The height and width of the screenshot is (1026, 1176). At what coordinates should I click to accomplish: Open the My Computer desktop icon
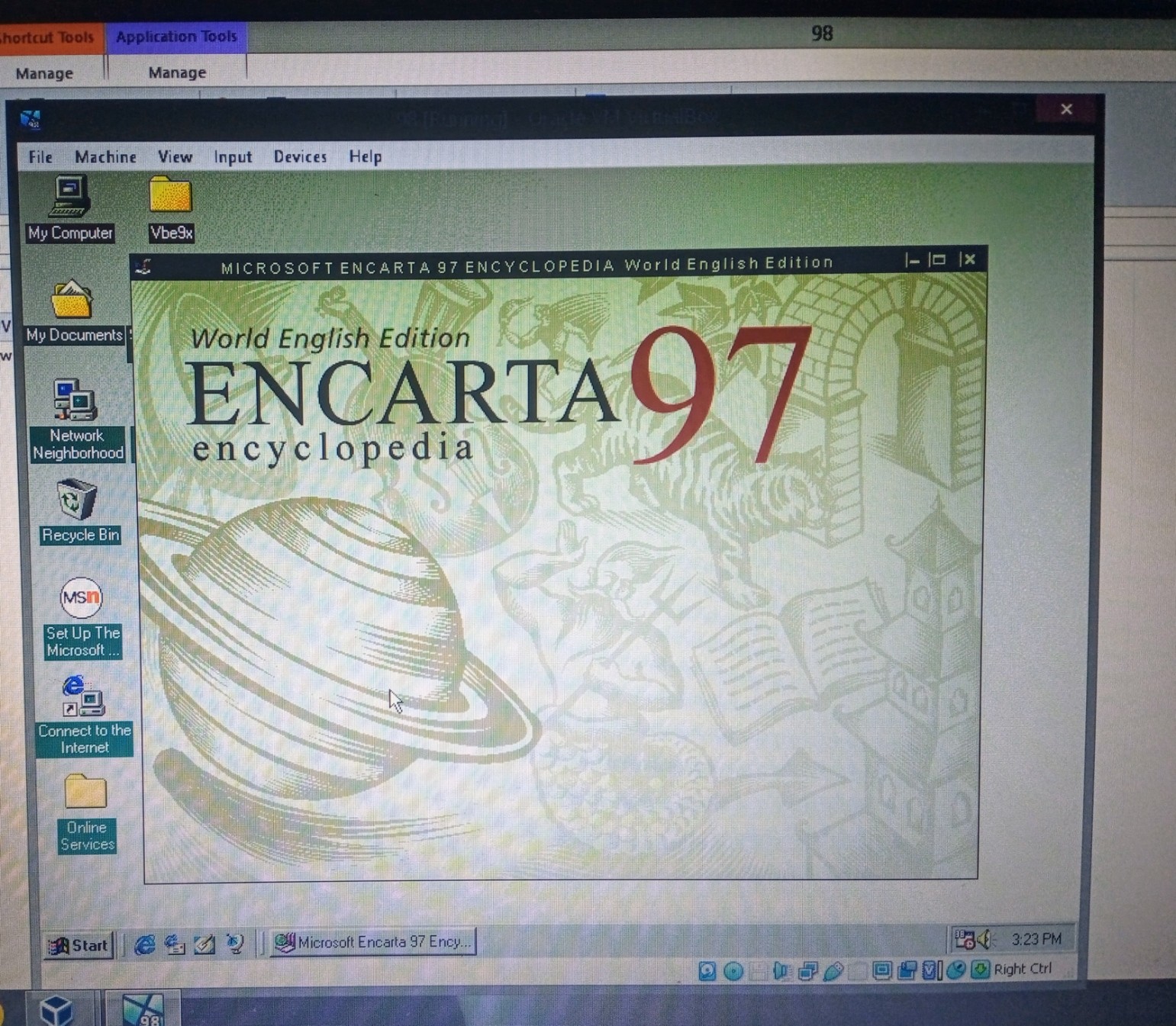[69, 208]
